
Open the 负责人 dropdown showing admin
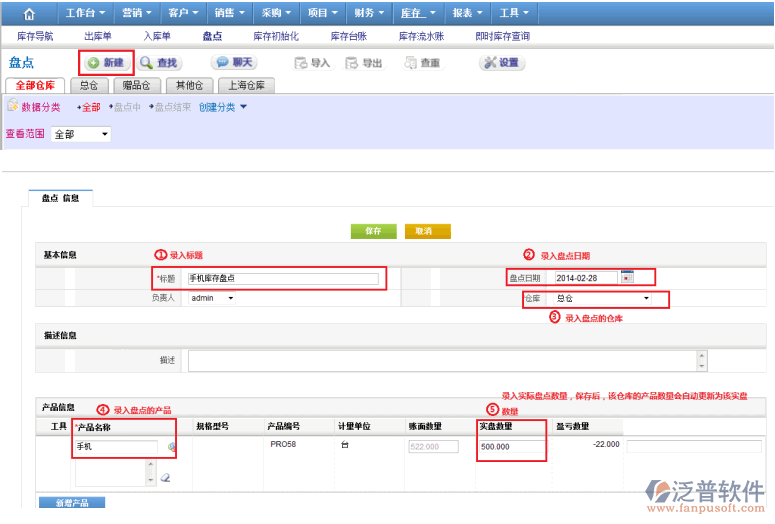coord(211,298)
